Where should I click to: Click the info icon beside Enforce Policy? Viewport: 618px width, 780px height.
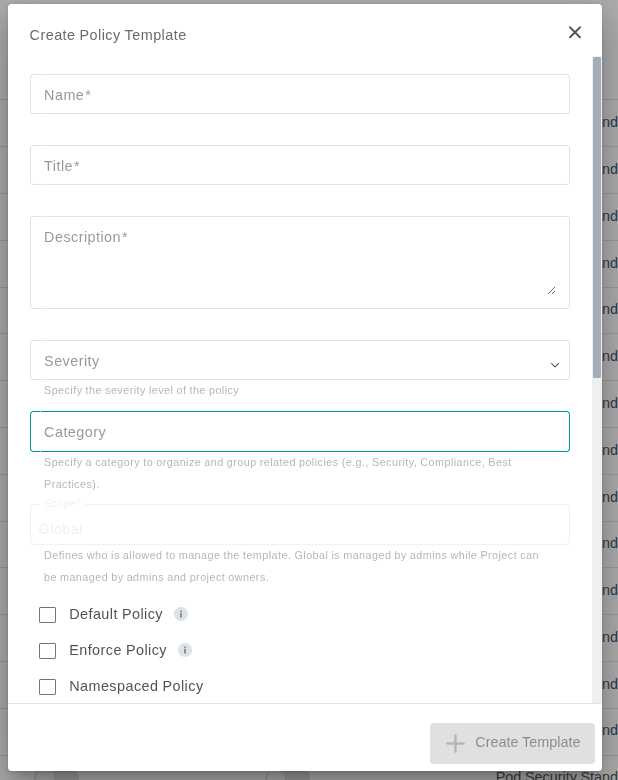pos(185,650)
